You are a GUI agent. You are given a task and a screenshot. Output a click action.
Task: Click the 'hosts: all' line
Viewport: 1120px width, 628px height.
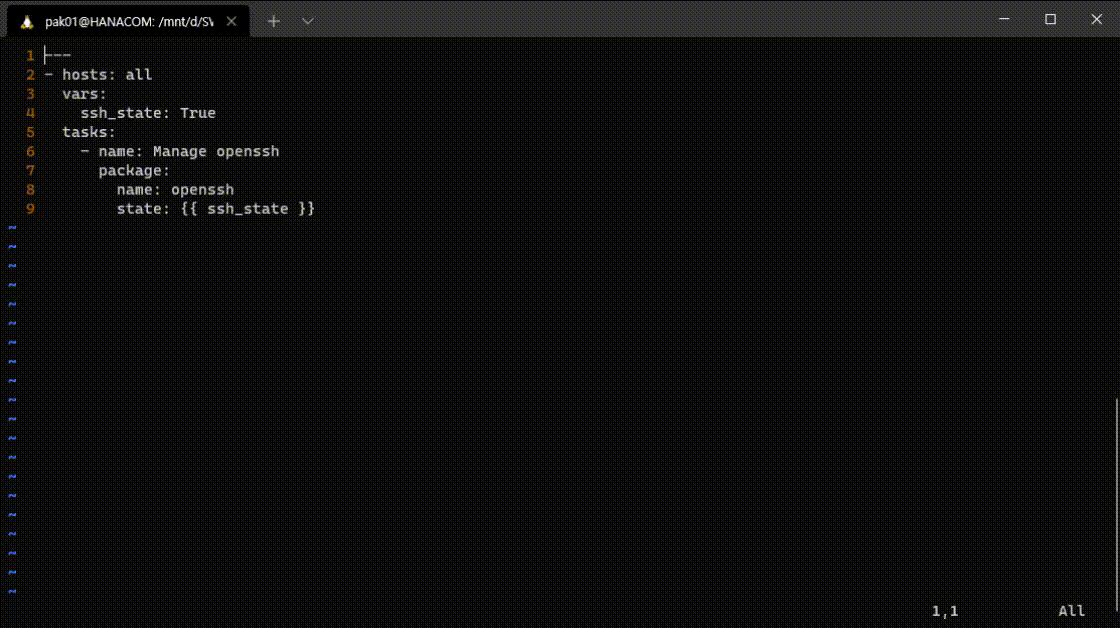[x=98, y=74]
